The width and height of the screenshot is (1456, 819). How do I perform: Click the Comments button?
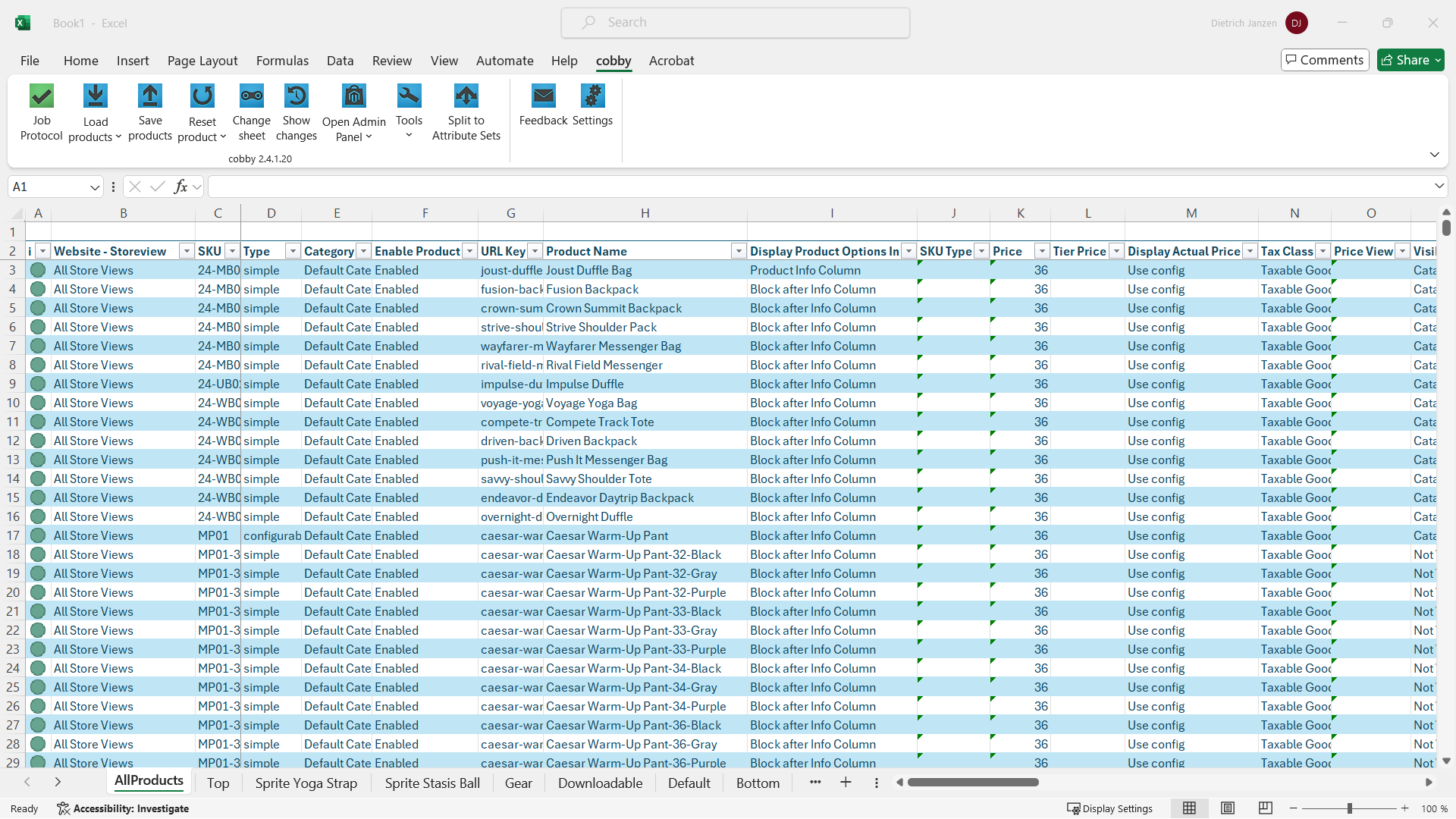[x=1324, y=60]
